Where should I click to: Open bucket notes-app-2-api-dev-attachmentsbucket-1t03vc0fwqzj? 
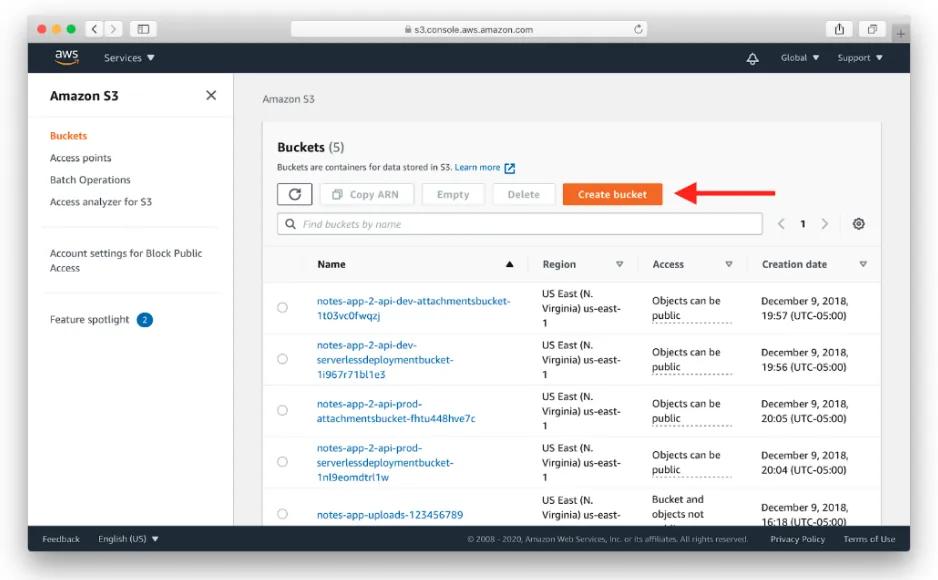coord(413,308)
